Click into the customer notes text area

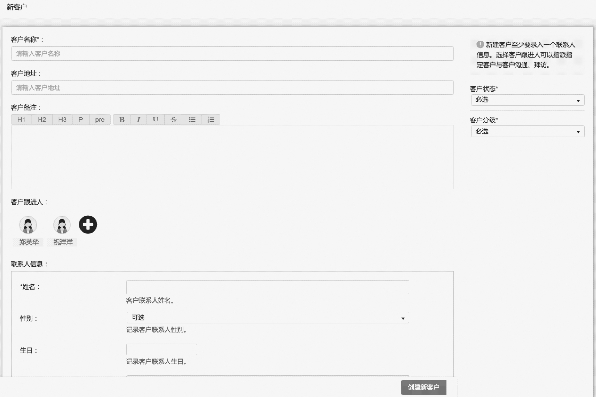coord(232,157)
